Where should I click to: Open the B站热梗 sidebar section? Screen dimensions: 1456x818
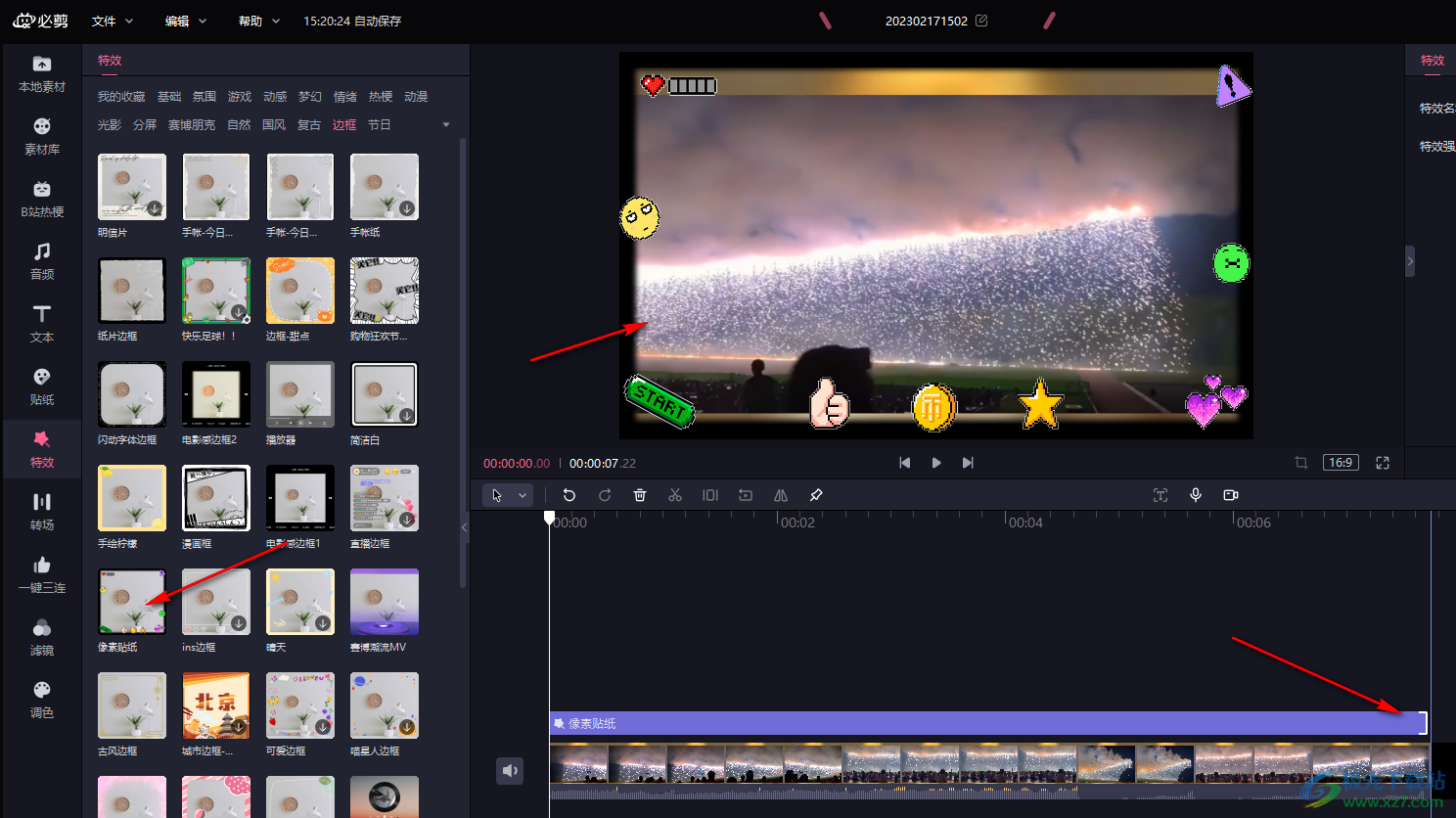(x=42, y=200)
